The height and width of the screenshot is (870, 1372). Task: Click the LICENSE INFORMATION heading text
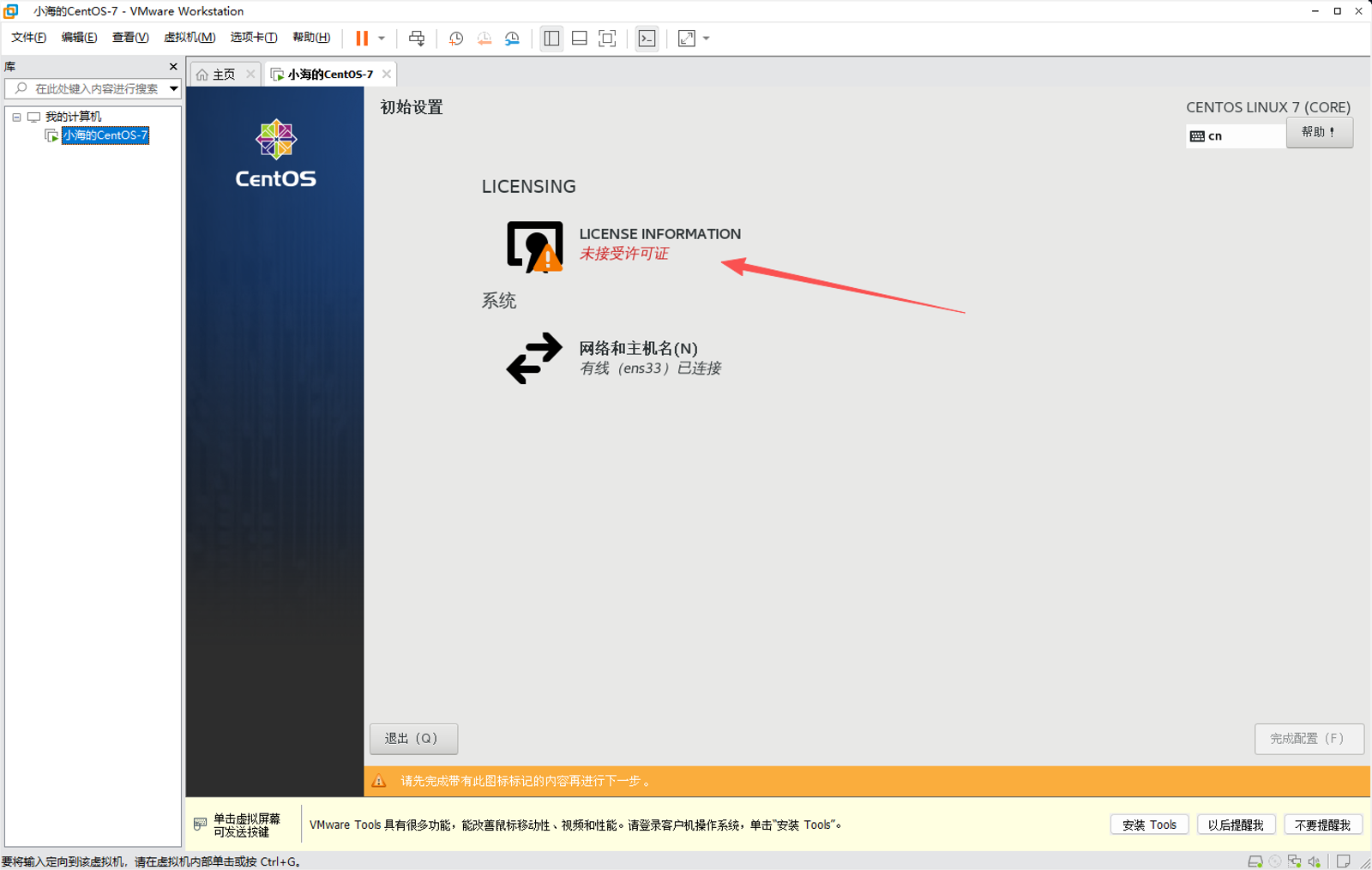659,234
